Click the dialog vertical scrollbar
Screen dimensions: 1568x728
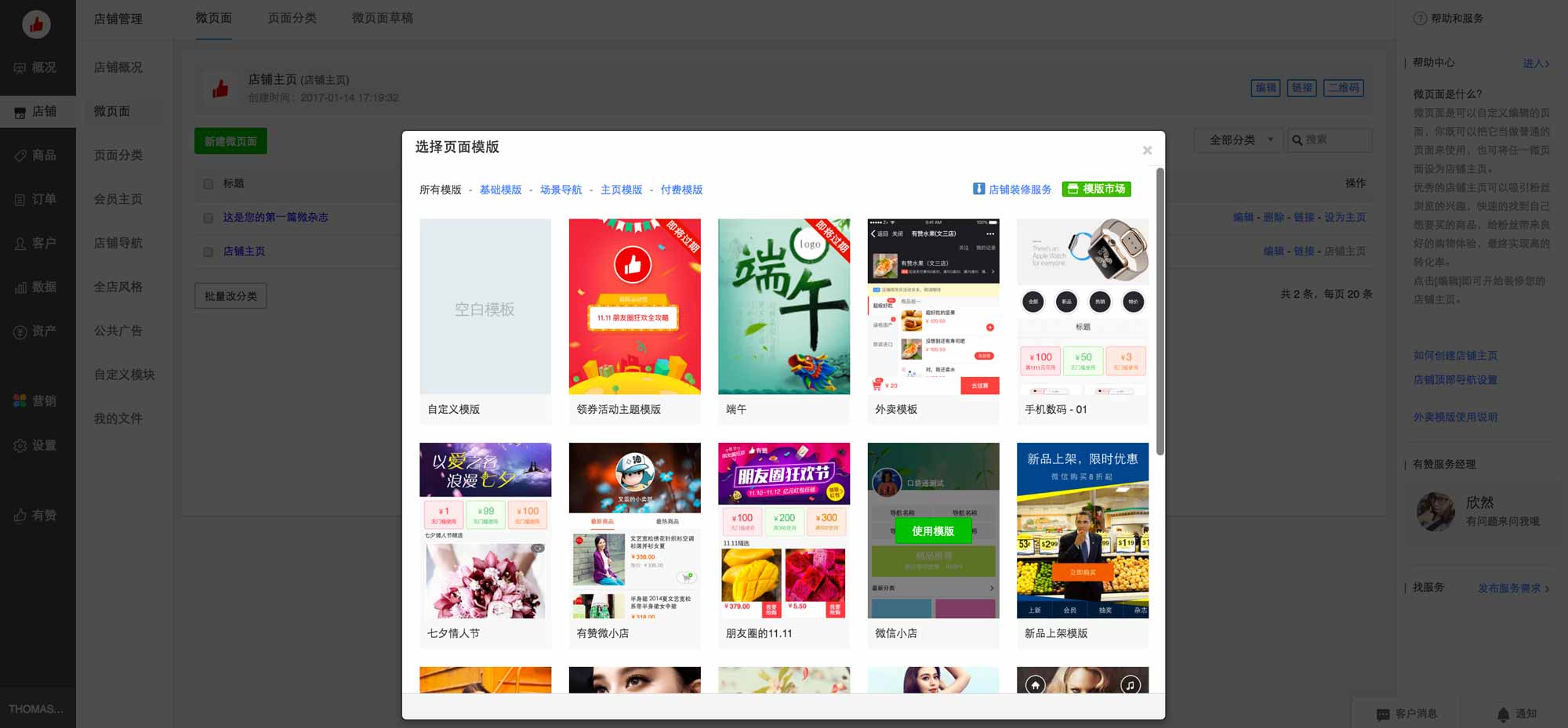point(1160,312)
